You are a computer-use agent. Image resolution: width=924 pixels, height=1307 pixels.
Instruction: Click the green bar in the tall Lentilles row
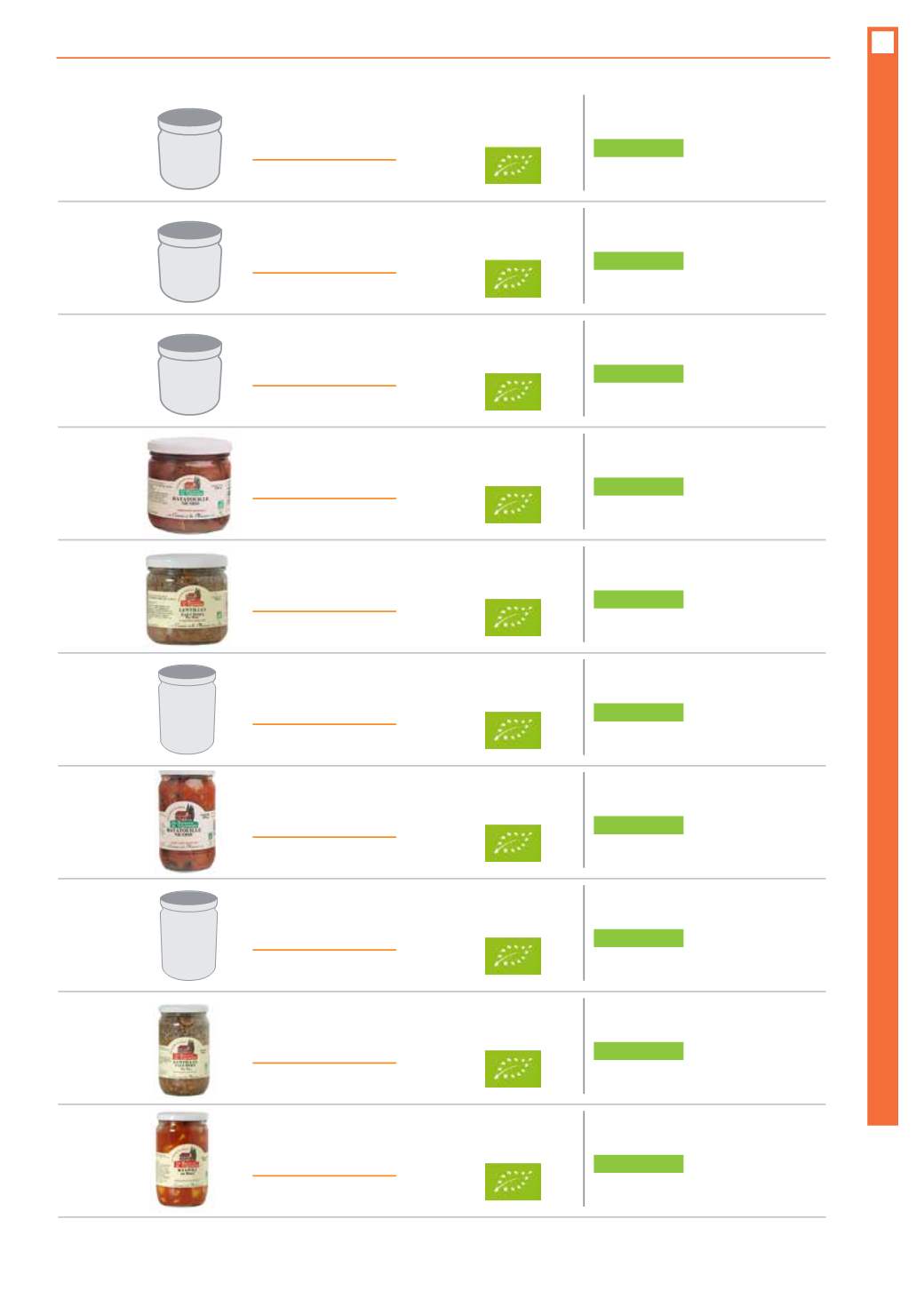[x=638, y=1051]
